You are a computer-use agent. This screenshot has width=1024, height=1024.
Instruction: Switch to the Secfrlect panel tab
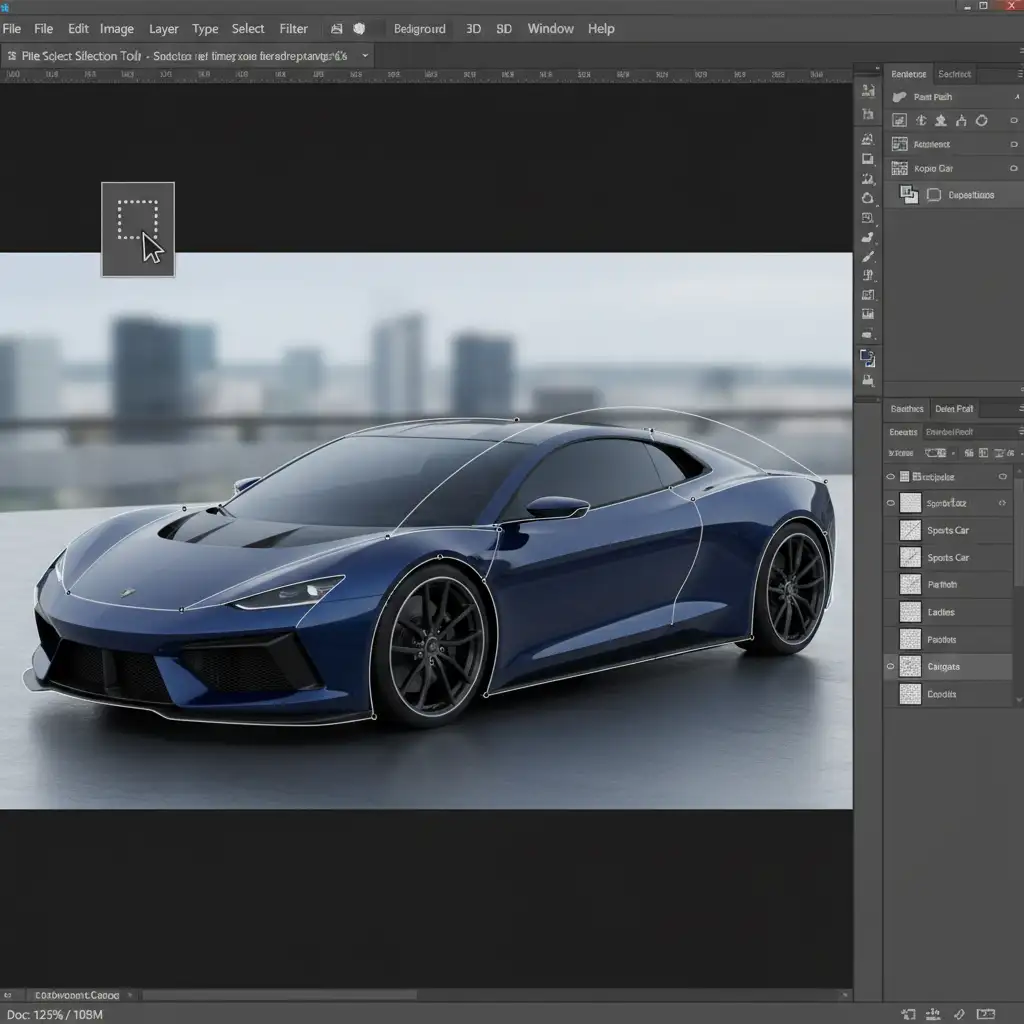[955, 74]
